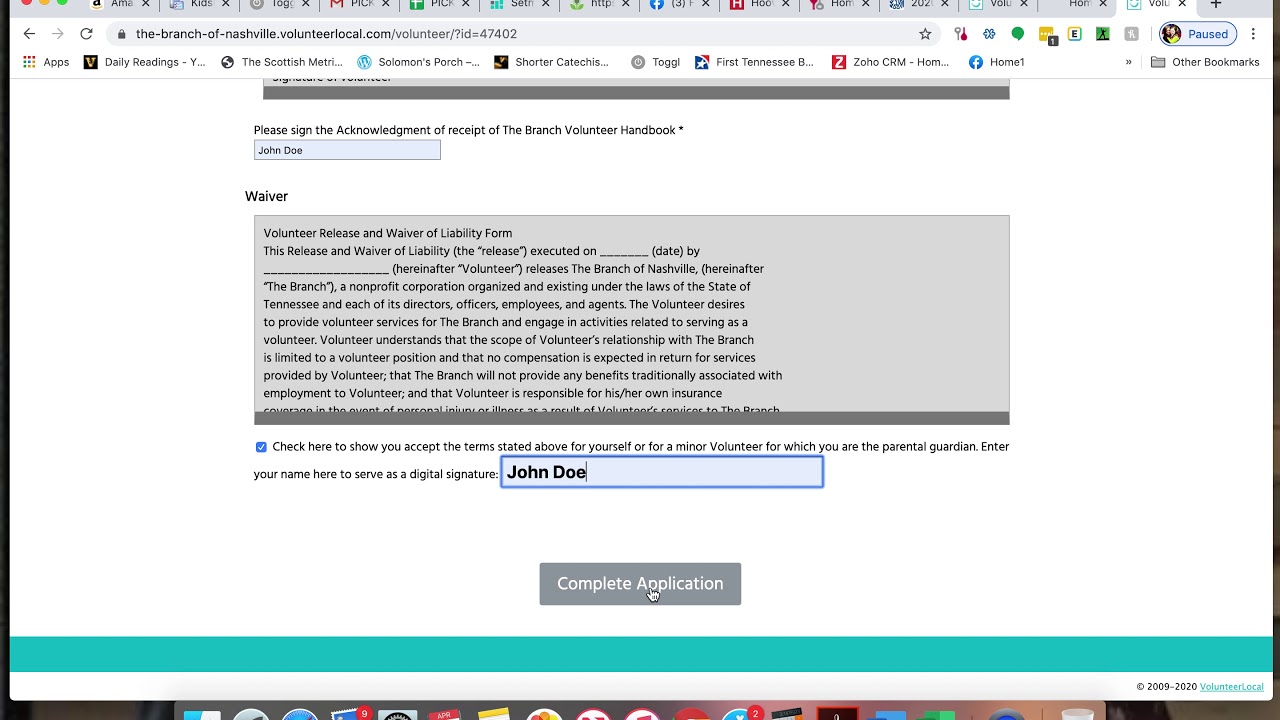Switch to the Seth tab
1280x720 pixels.
coord(520,5)
